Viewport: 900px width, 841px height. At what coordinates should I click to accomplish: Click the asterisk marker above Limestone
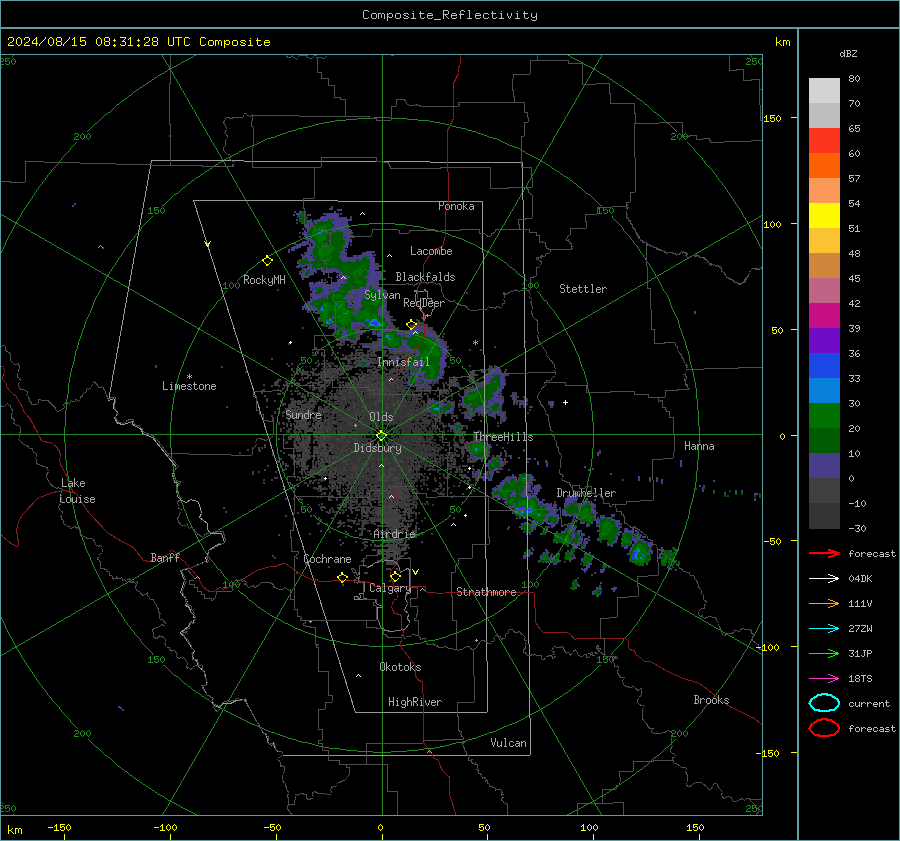189,377
